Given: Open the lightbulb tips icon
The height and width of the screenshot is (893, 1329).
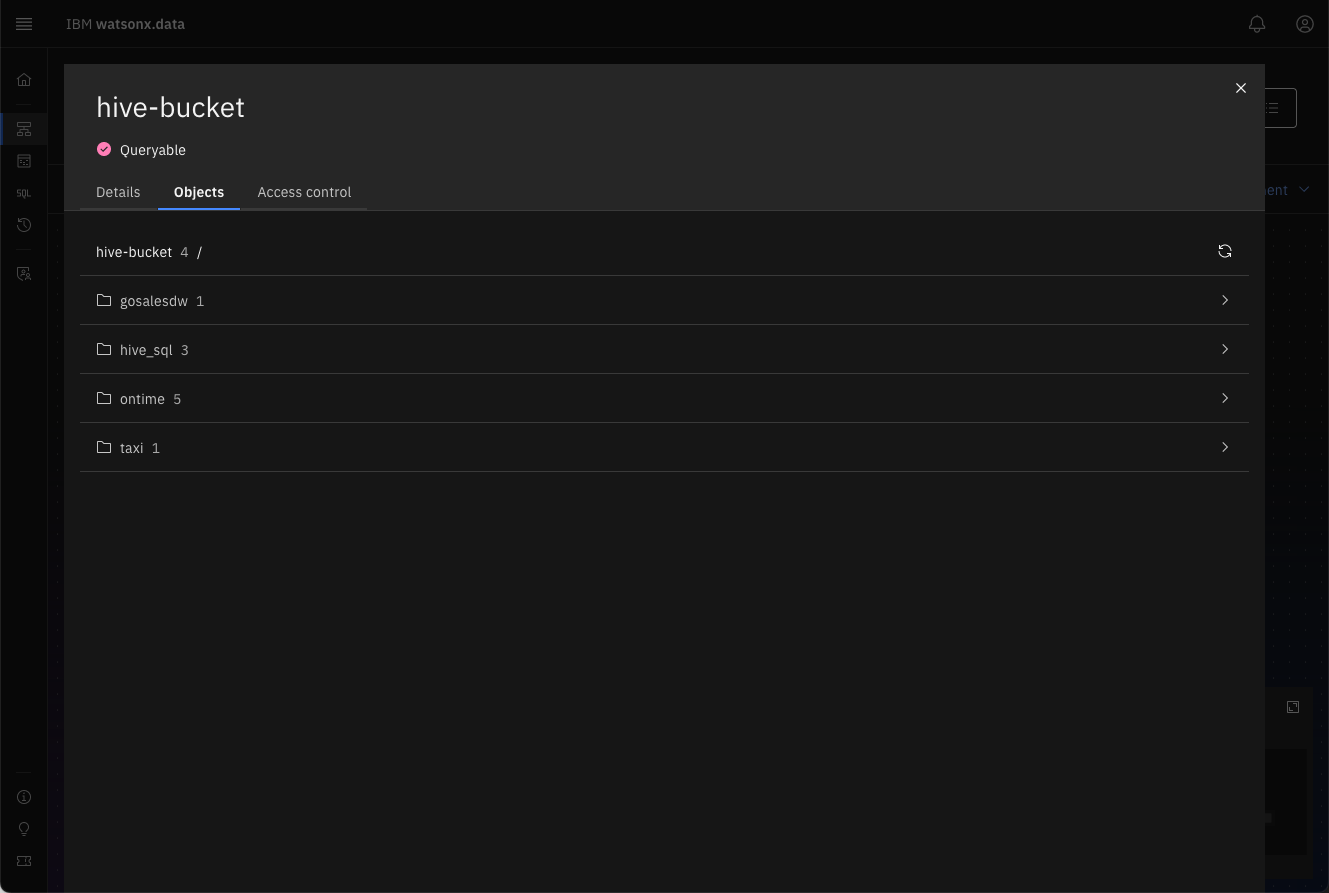Looking at the screenshot, I should pos(24,829).
